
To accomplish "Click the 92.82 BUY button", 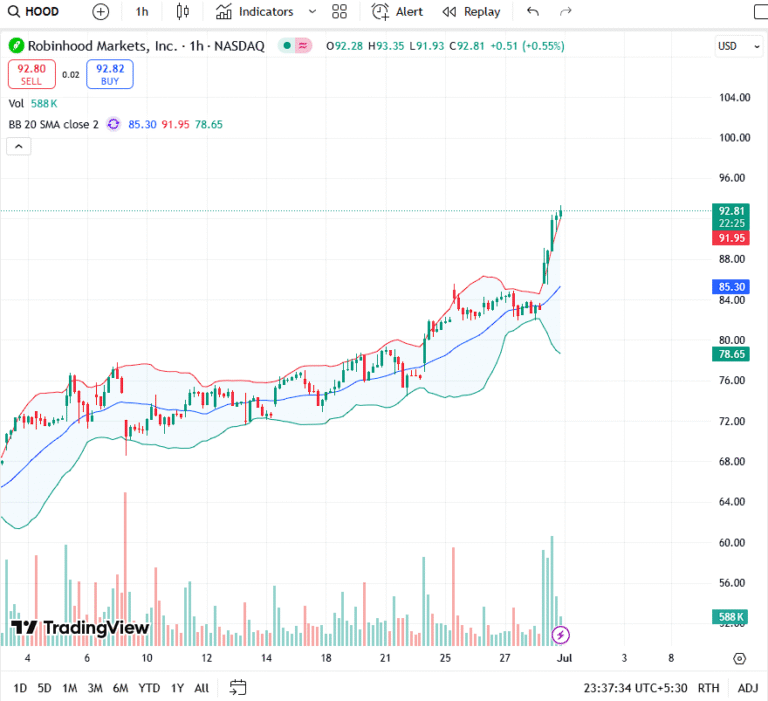I will tap(110, 74).
